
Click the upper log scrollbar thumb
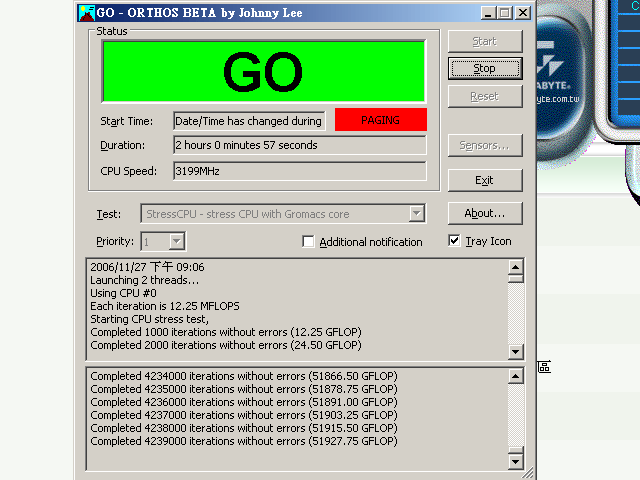coord(516,279)
